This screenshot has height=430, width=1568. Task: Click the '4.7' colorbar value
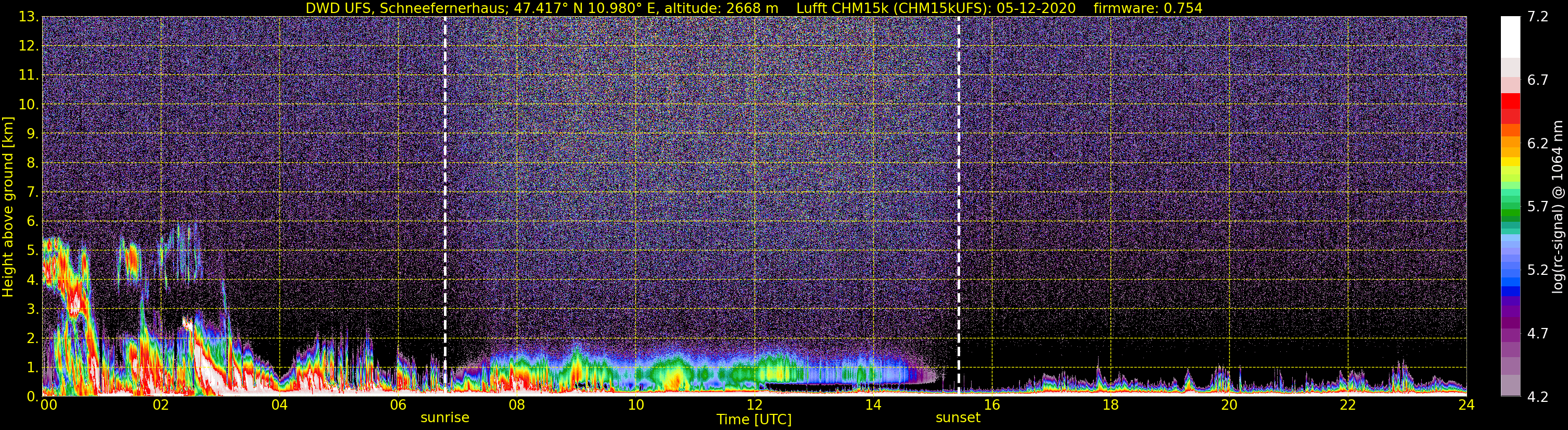[1538, 334]
